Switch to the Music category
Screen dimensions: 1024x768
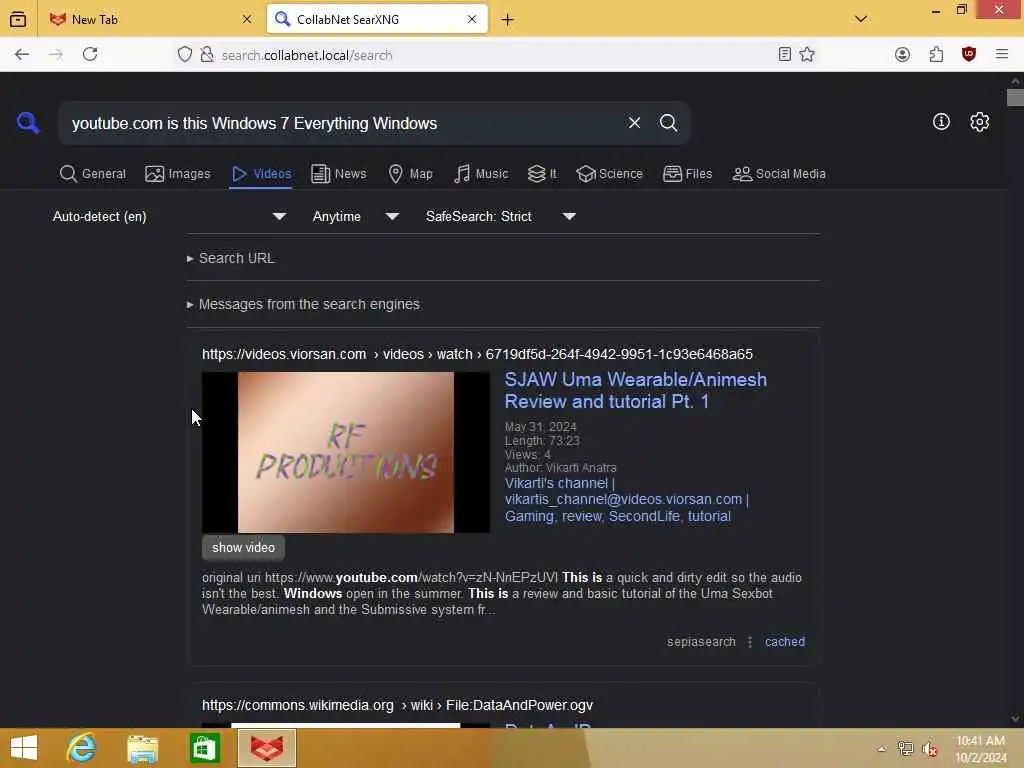click(x=481, y=174)
